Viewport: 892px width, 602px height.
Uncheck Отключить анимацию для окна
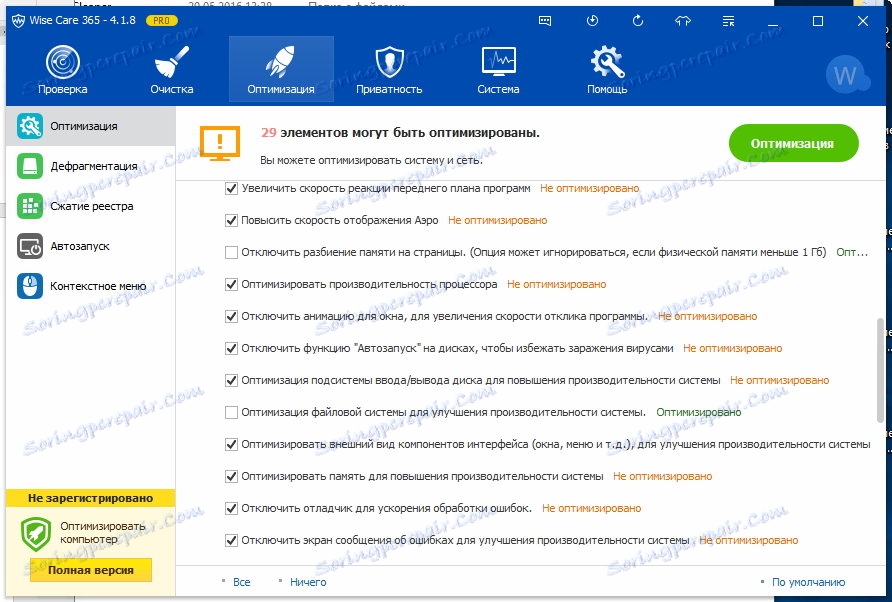(231, 316)
